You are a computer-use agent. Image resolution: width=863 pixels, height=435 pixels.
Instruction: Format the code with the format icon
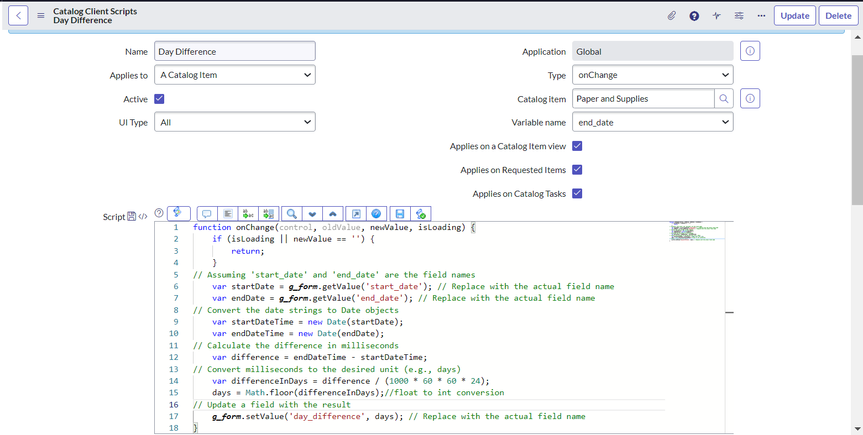(228, 214)
